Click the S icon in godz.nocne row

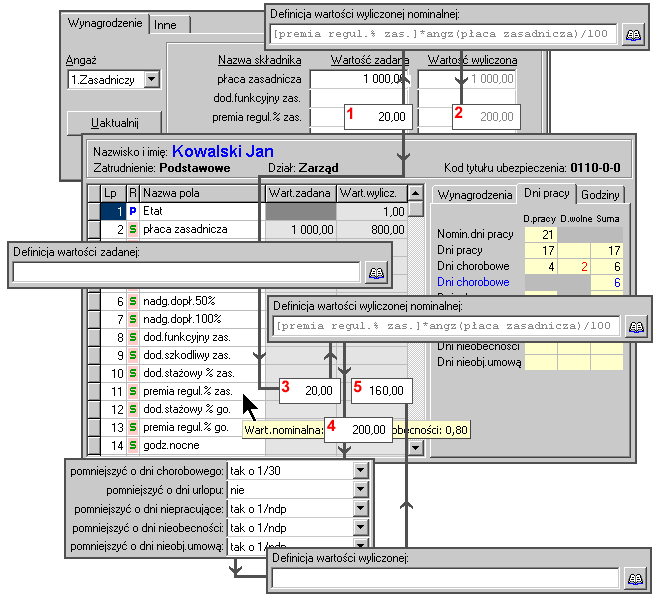point(133,445)
